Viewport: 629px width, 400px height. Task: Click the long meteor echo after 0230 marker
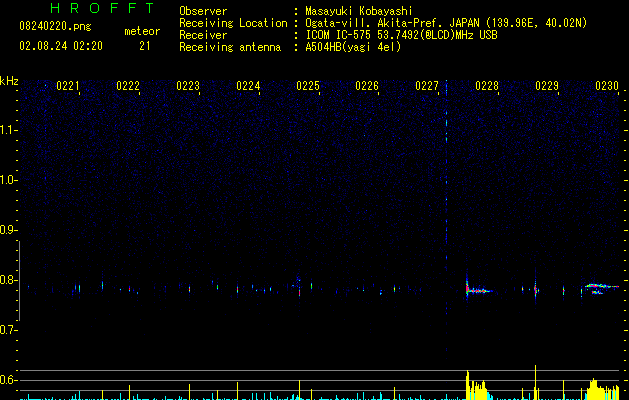coord(601,289)
